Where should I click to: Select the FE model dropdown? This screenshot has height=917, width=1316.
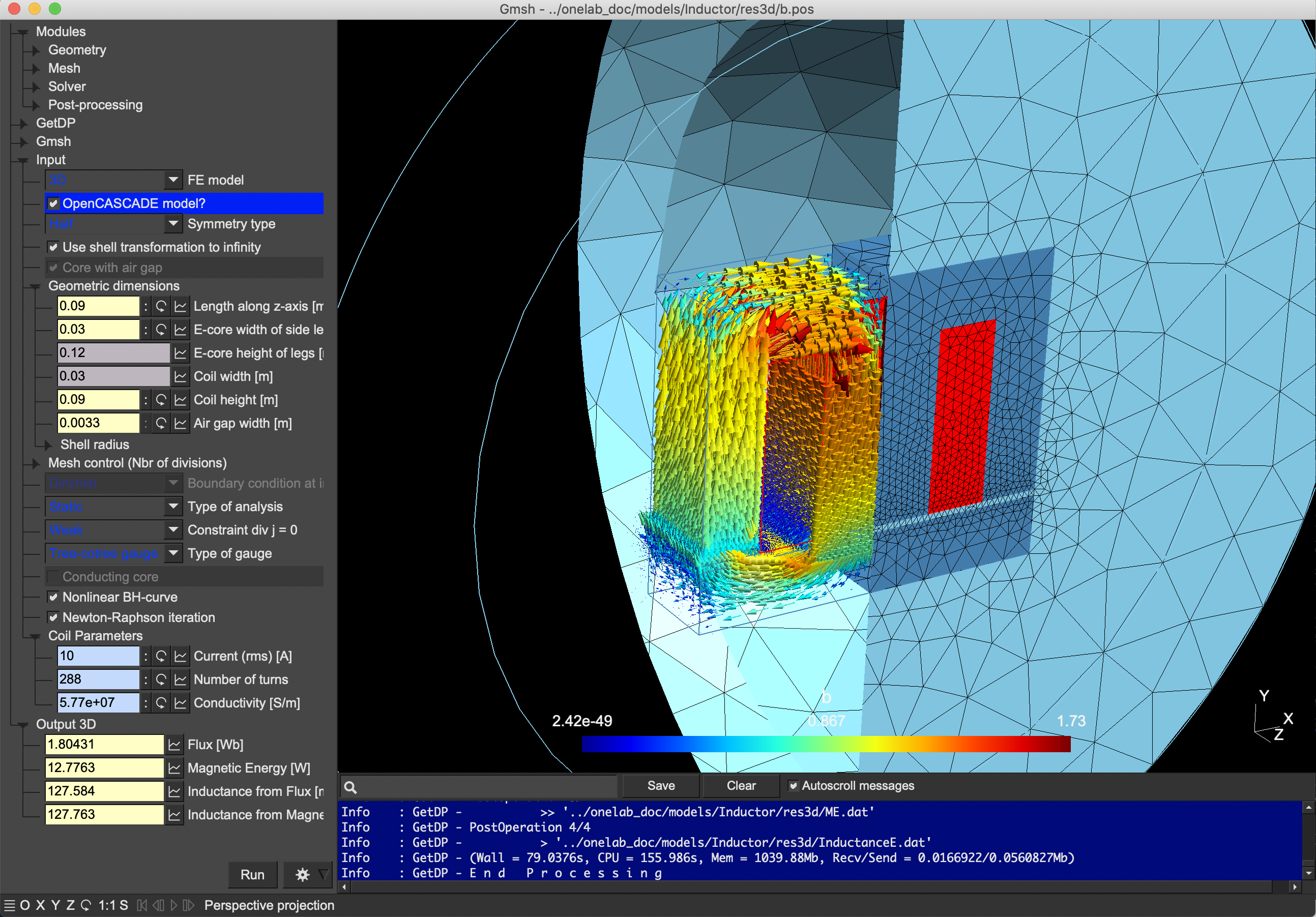tap(113, 181)
